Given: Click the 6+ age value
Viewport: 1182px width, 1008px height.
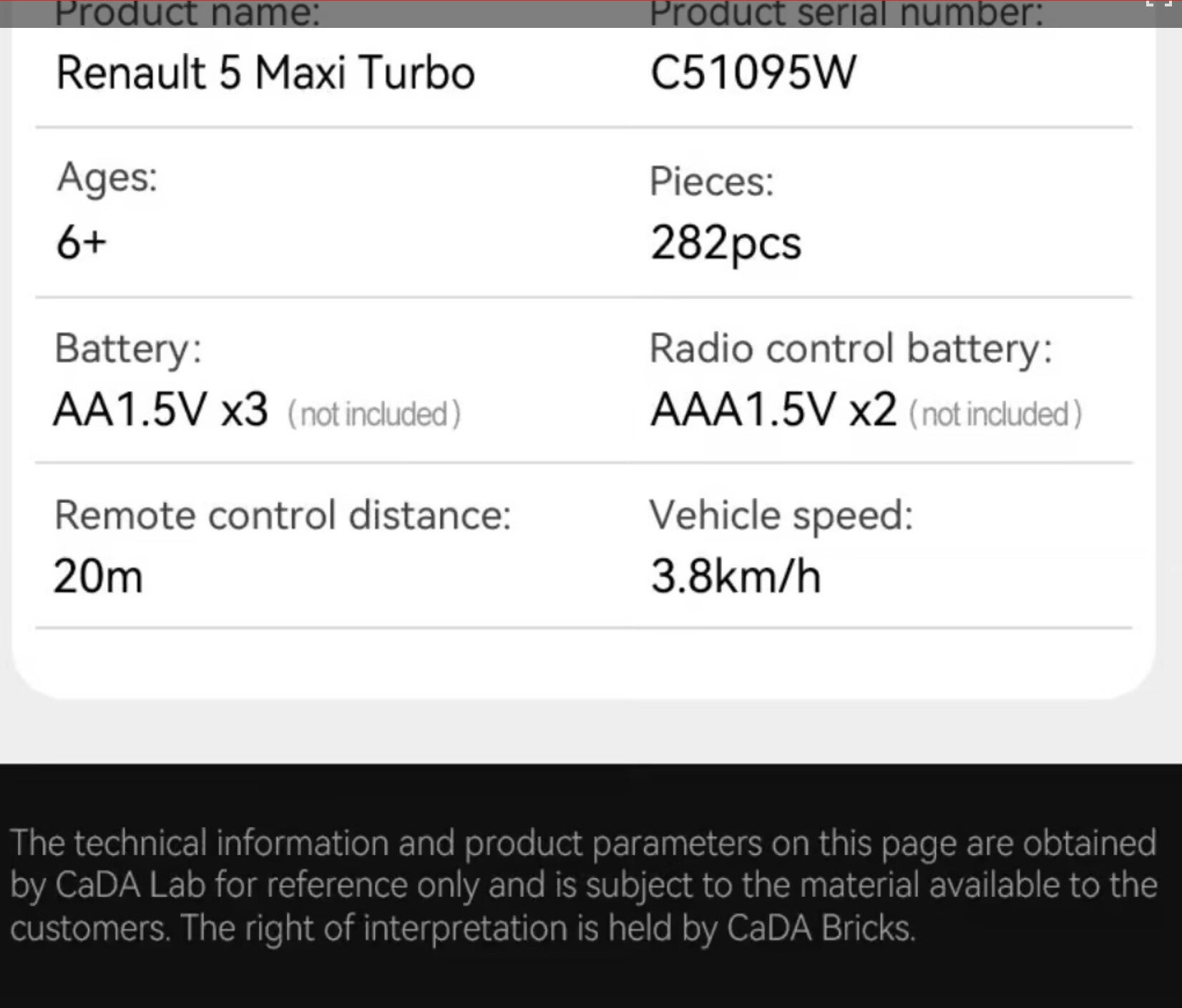Looking at the screenshot, I should (x=82, y=243).
